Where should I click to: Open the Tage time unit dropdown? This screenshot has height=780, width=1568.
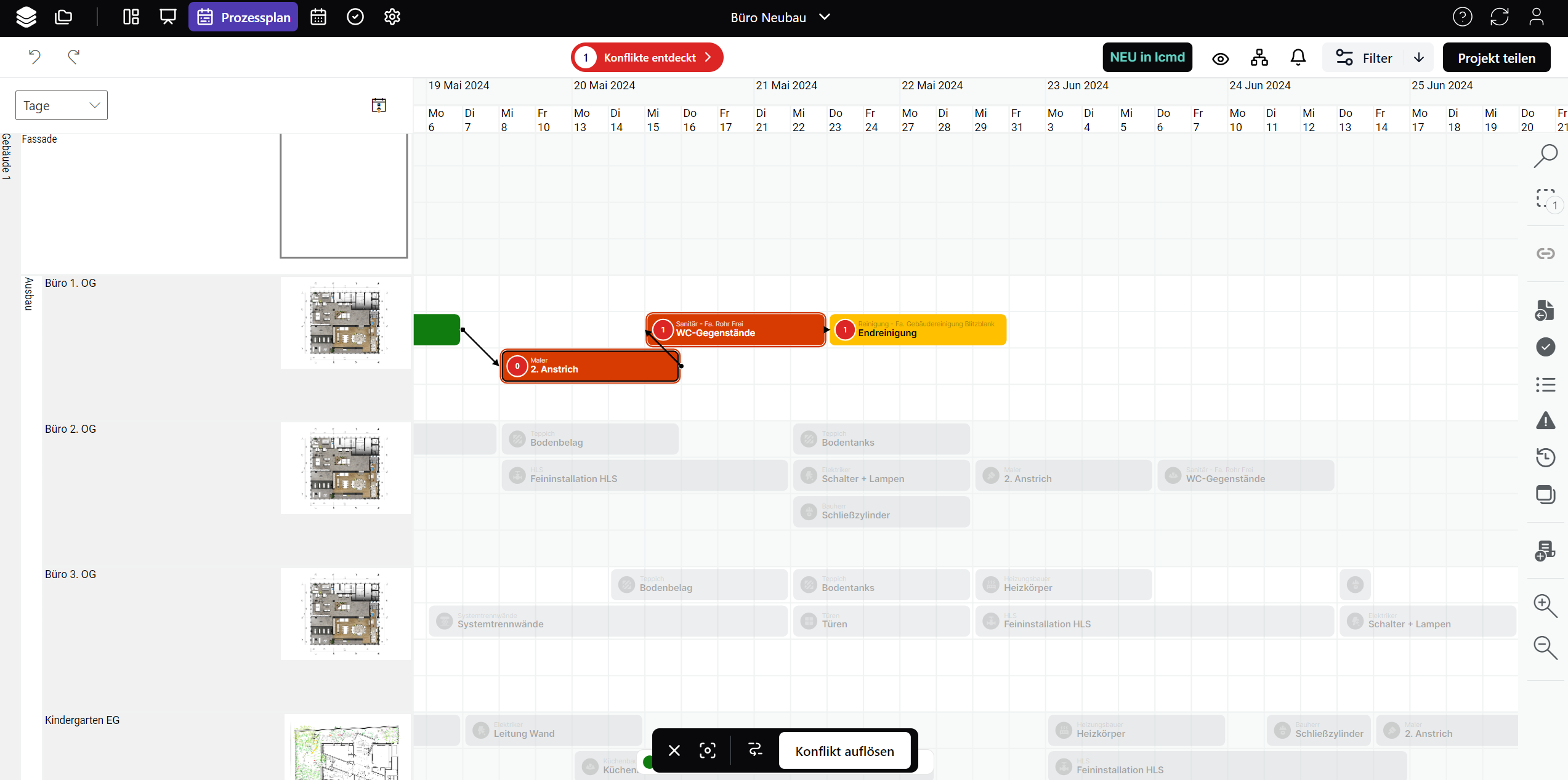61,105
